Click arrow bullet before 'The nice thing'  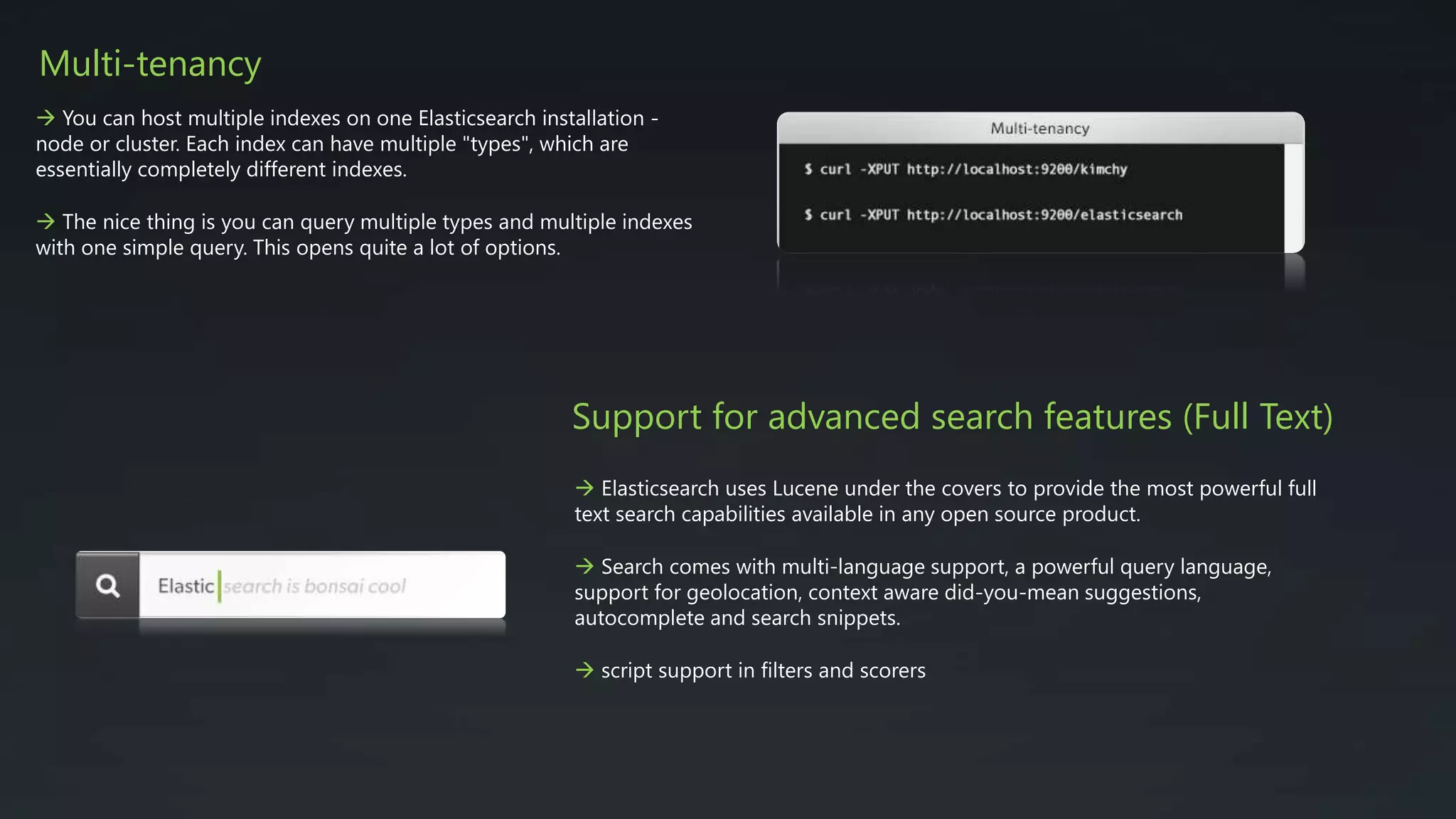tap(45, 221)
